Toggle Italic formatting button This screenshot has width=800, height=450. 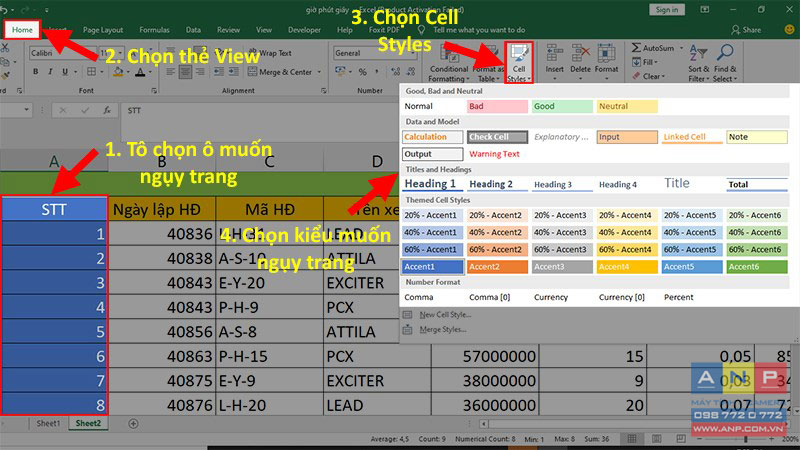tap(50, 72)
